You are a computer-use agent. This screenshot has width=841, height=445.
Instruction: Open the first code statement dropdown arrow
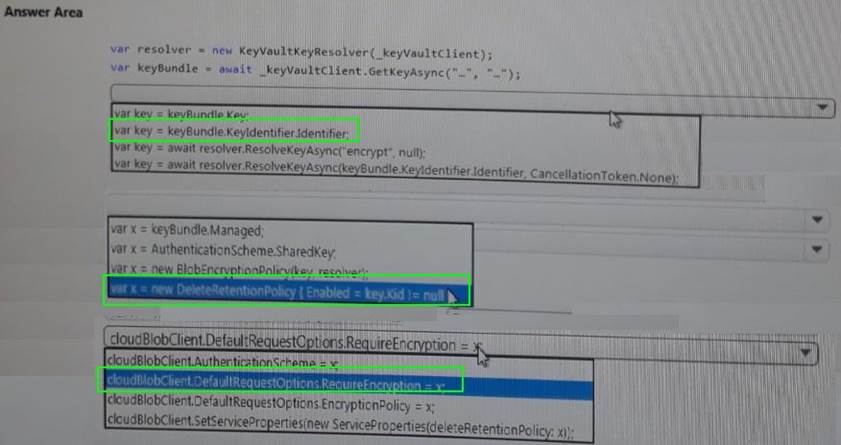(822, 108)
